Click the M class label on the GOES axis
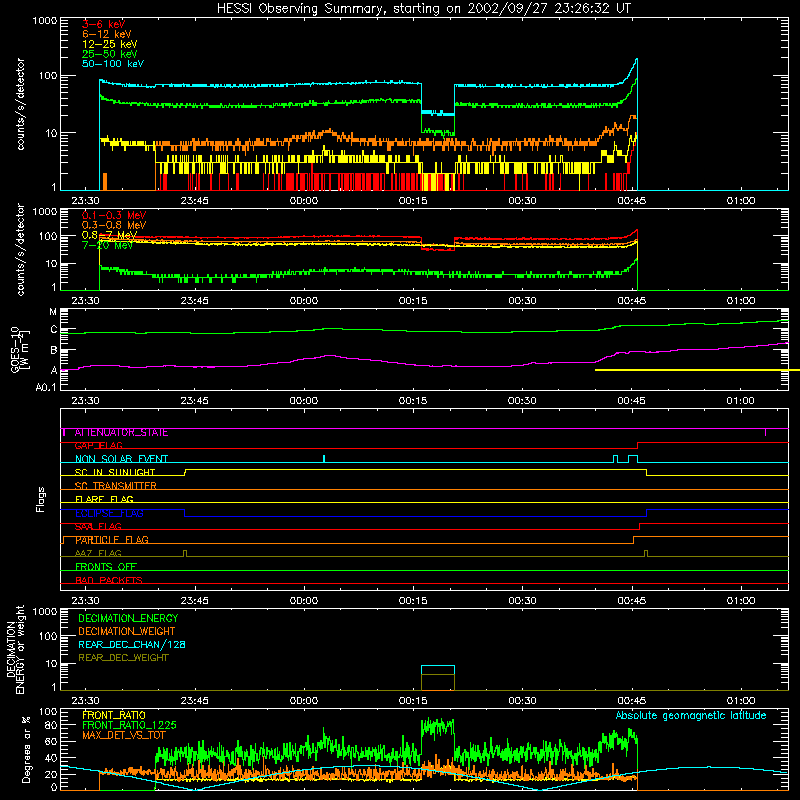Viewport: 800px width, 800px height. (x=53, y=312)
